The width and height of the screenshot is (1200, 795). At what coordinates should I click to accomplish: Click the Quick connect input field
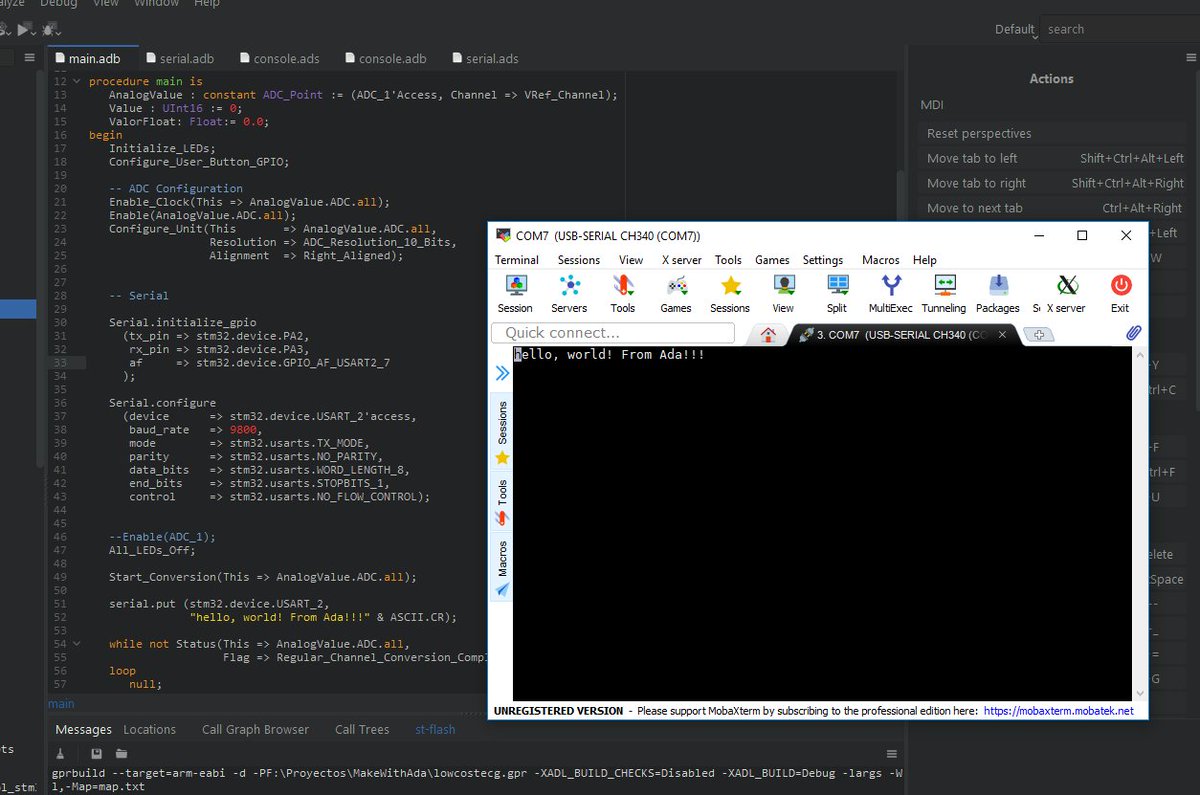point(612,332)
